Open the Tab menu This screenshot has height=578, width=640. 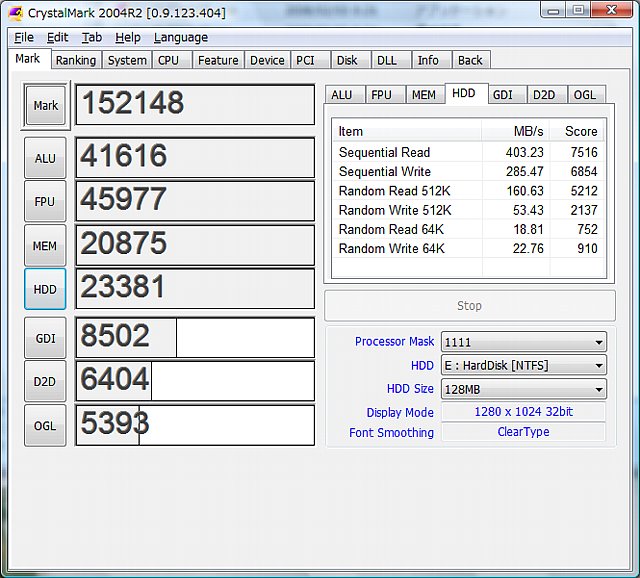click(92, 38)
